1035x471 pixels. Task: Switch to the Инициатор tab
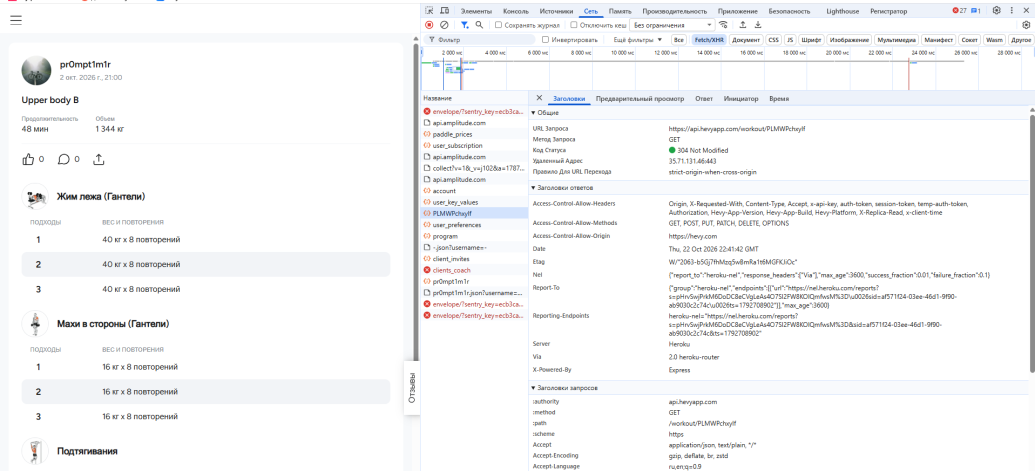tap(741, 98)
